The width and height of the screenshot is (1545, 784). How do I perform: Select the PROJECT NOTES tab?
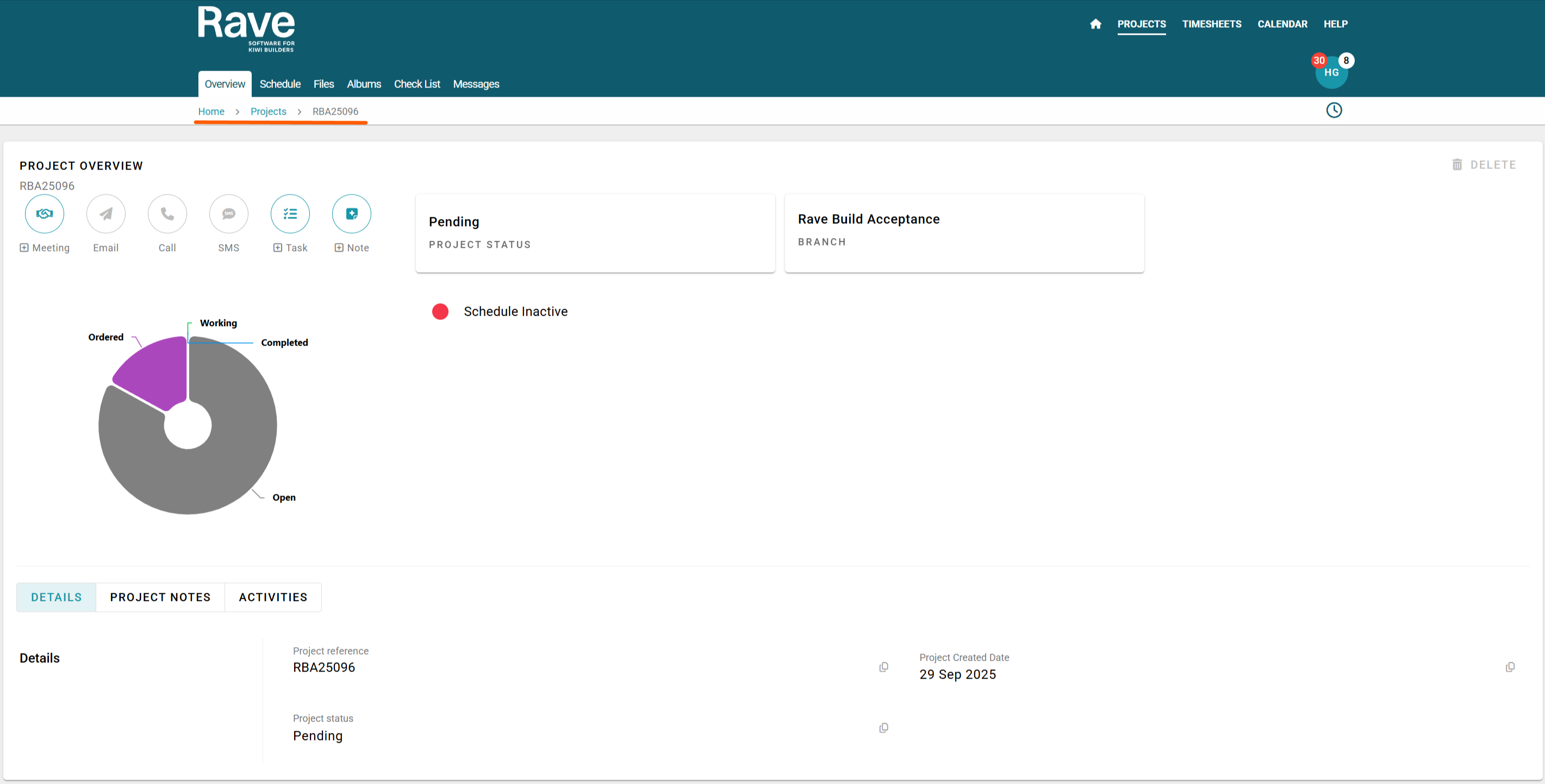160,597
